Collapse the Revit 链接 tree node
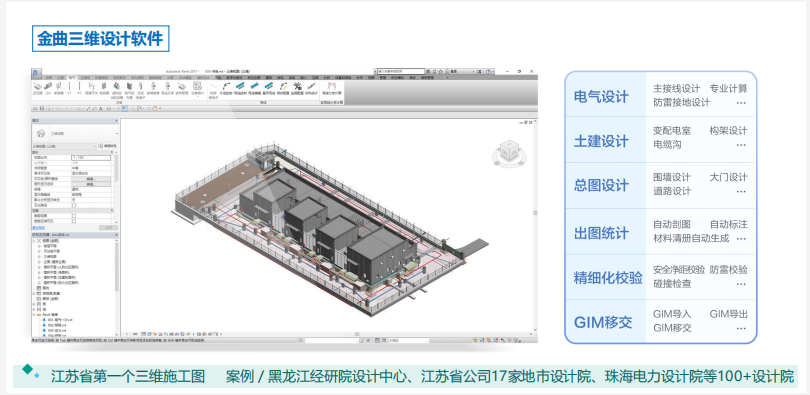The width and height of the screenshot is (810, 395). [x=34, y=314]
